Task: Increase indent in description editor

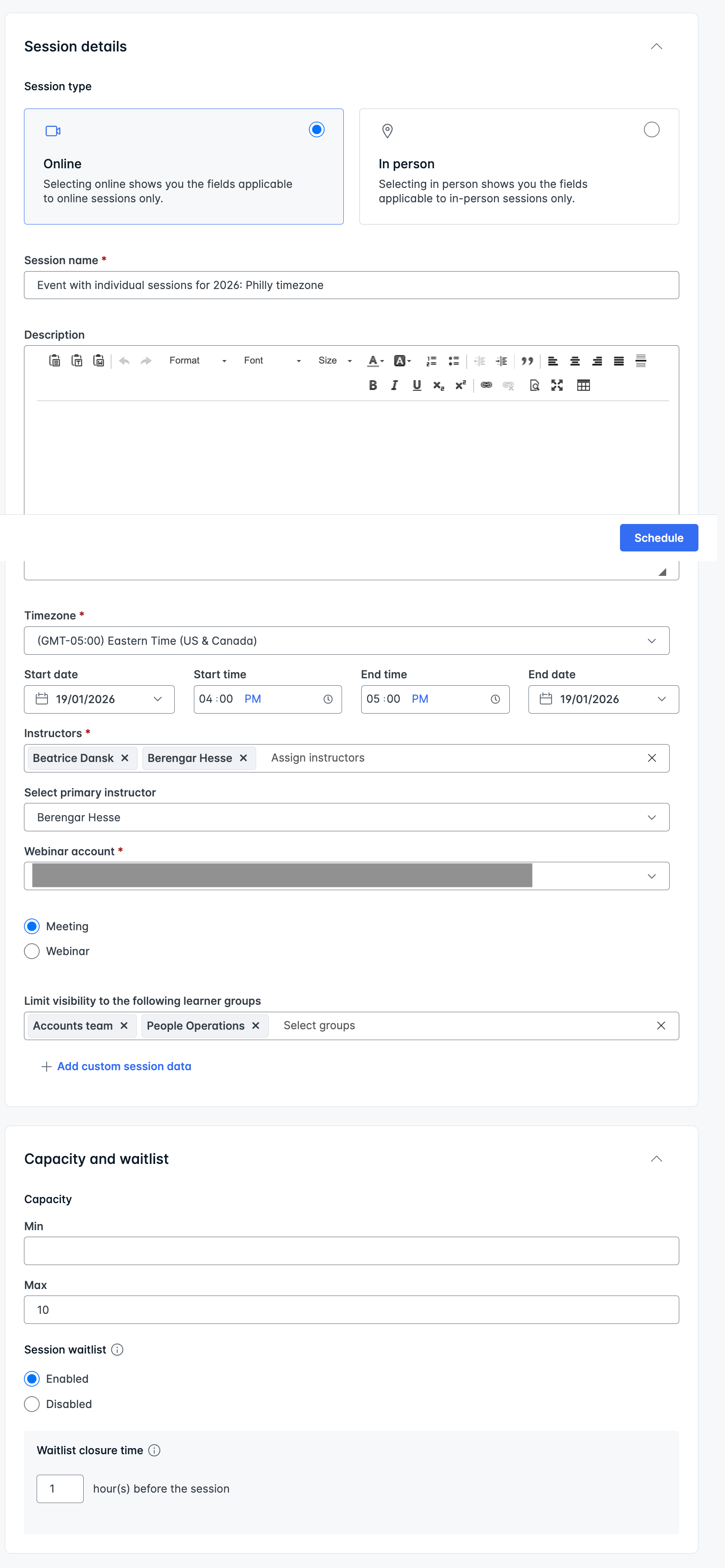Action: [x=501, y=361]
